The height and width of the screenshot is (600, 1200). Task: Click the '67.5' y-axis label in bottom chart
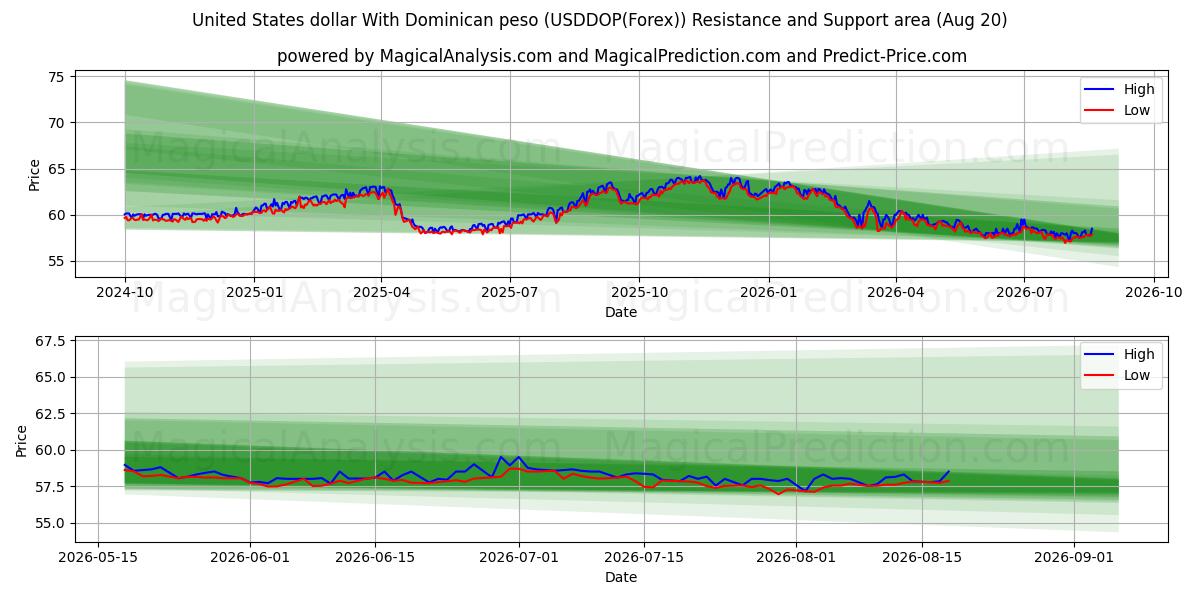[51, 341]
